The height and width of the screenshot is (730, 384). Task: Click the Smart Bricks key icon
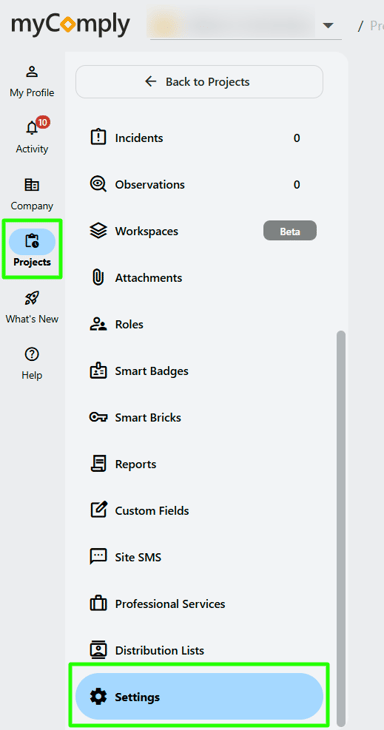[98, 417]
